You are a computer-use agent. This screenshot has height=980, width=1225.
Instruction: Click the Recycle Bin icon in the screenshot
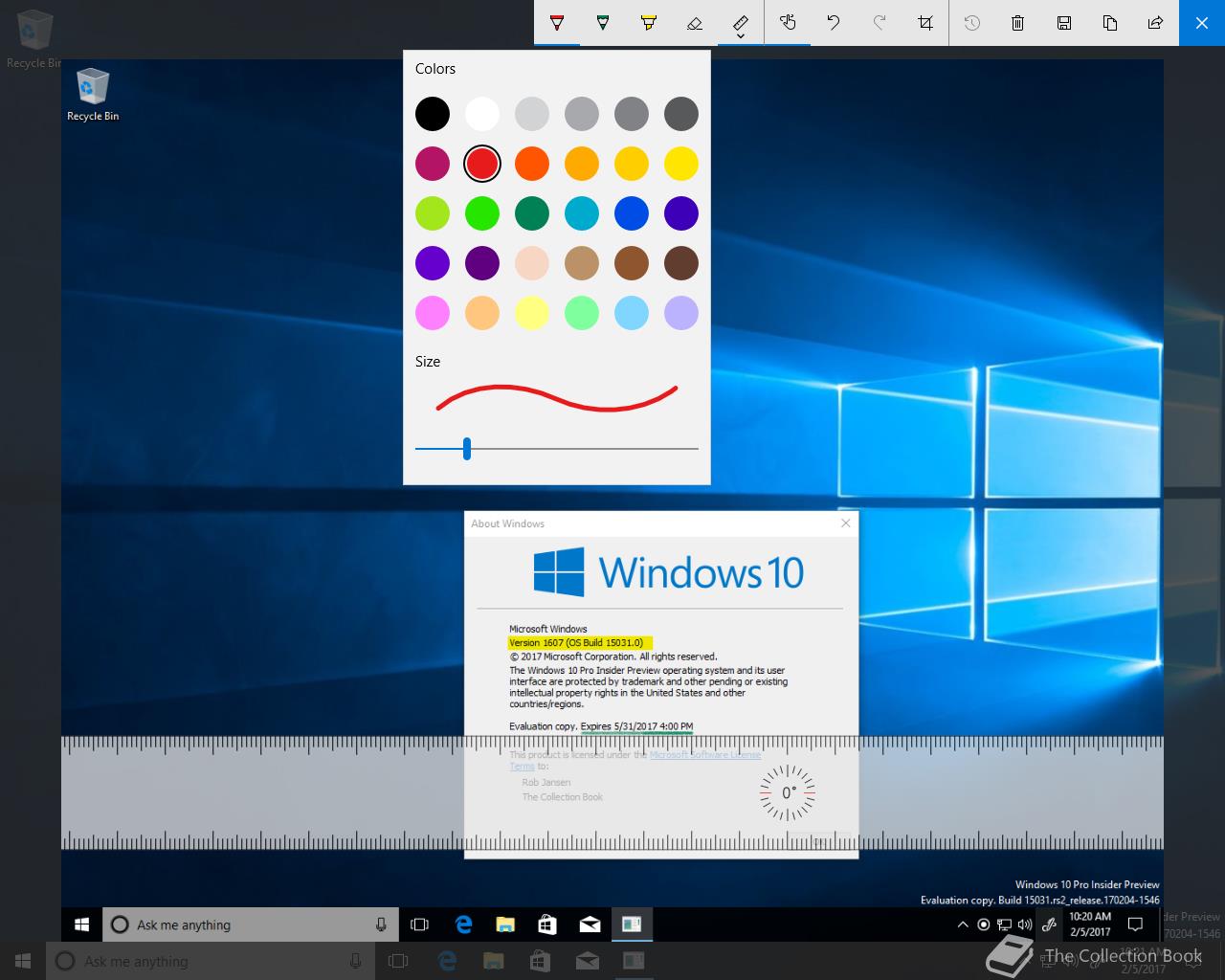(93, 95)
